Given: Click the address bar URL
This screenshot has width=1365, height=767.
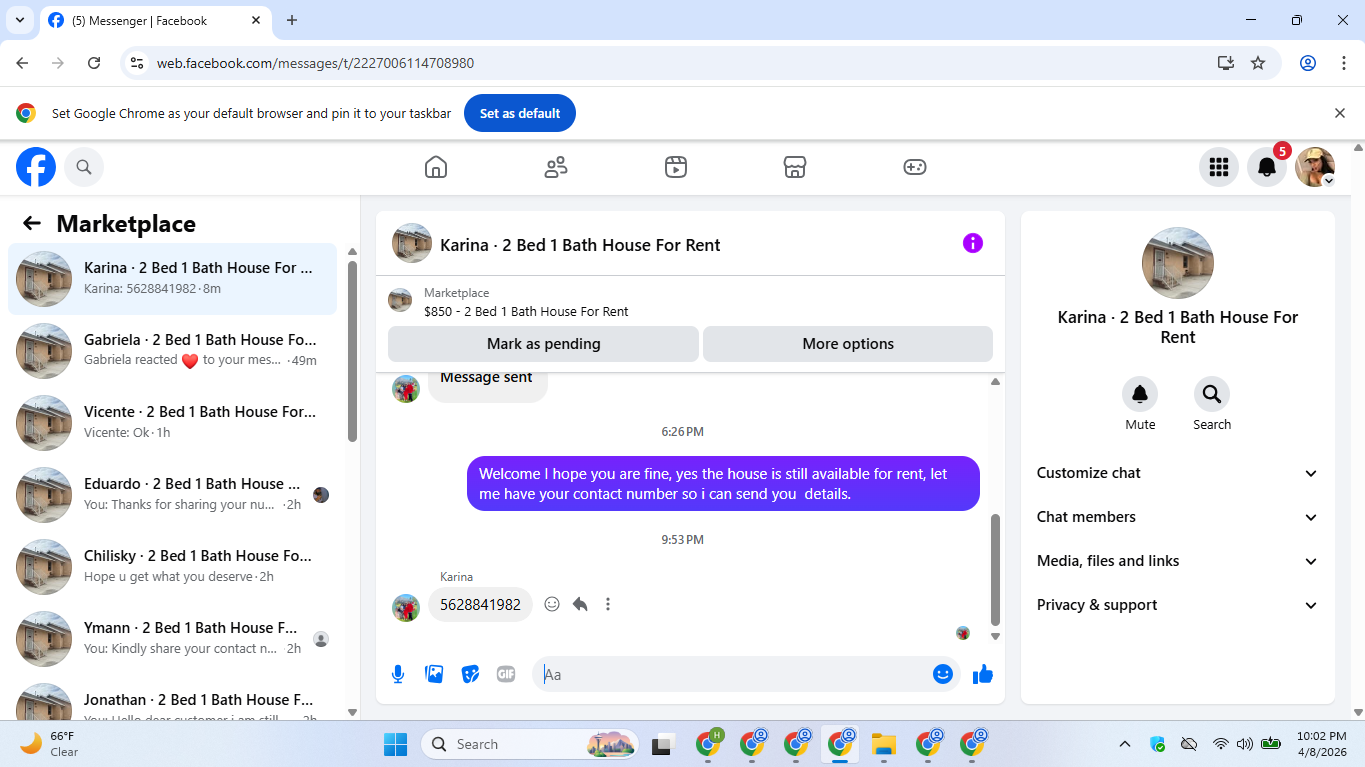Looking at the screenshot, I should click(315, 63).
